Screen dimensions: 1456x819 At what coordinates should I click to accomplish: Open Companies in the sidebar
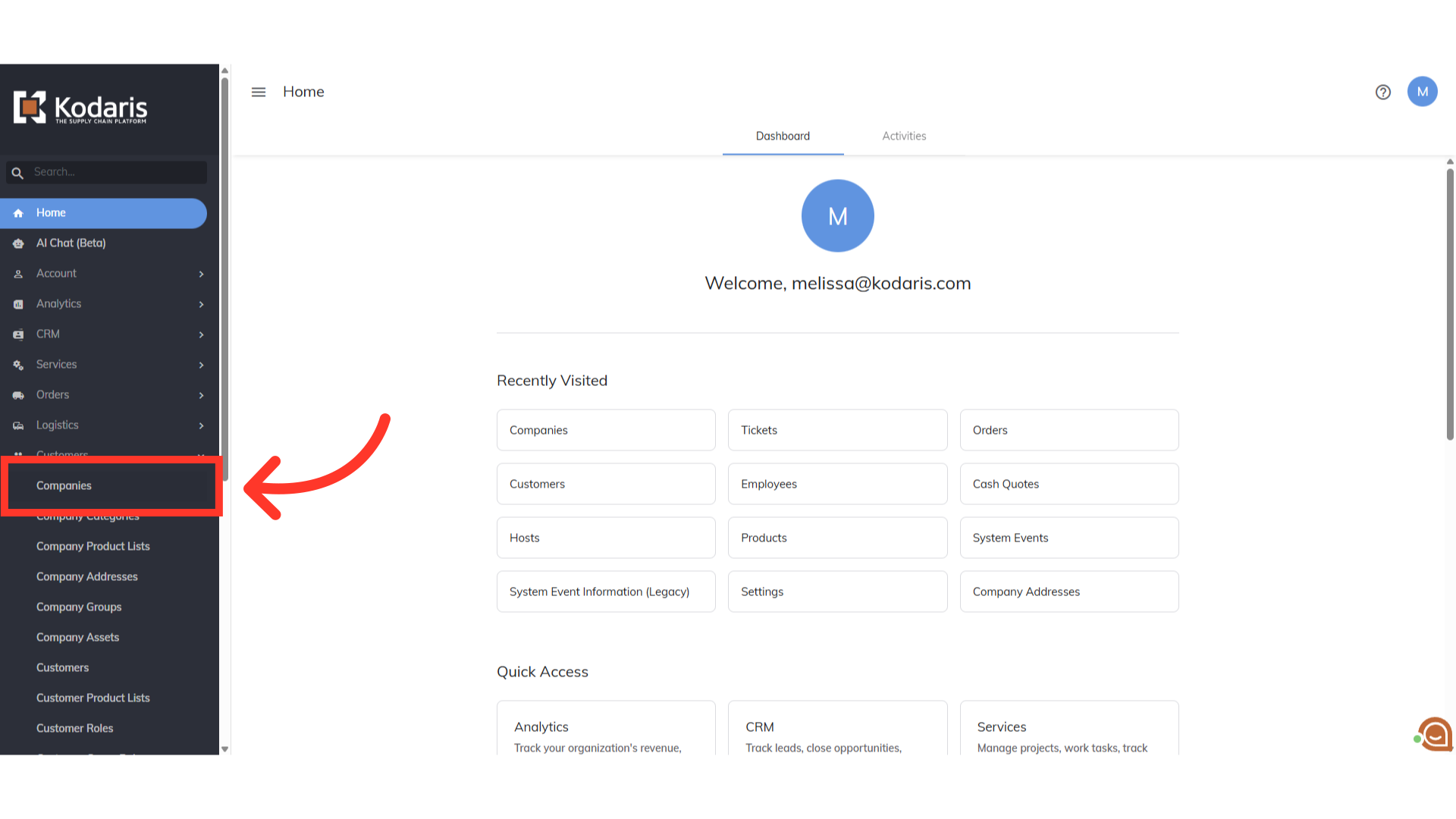(x=64, y=485)
